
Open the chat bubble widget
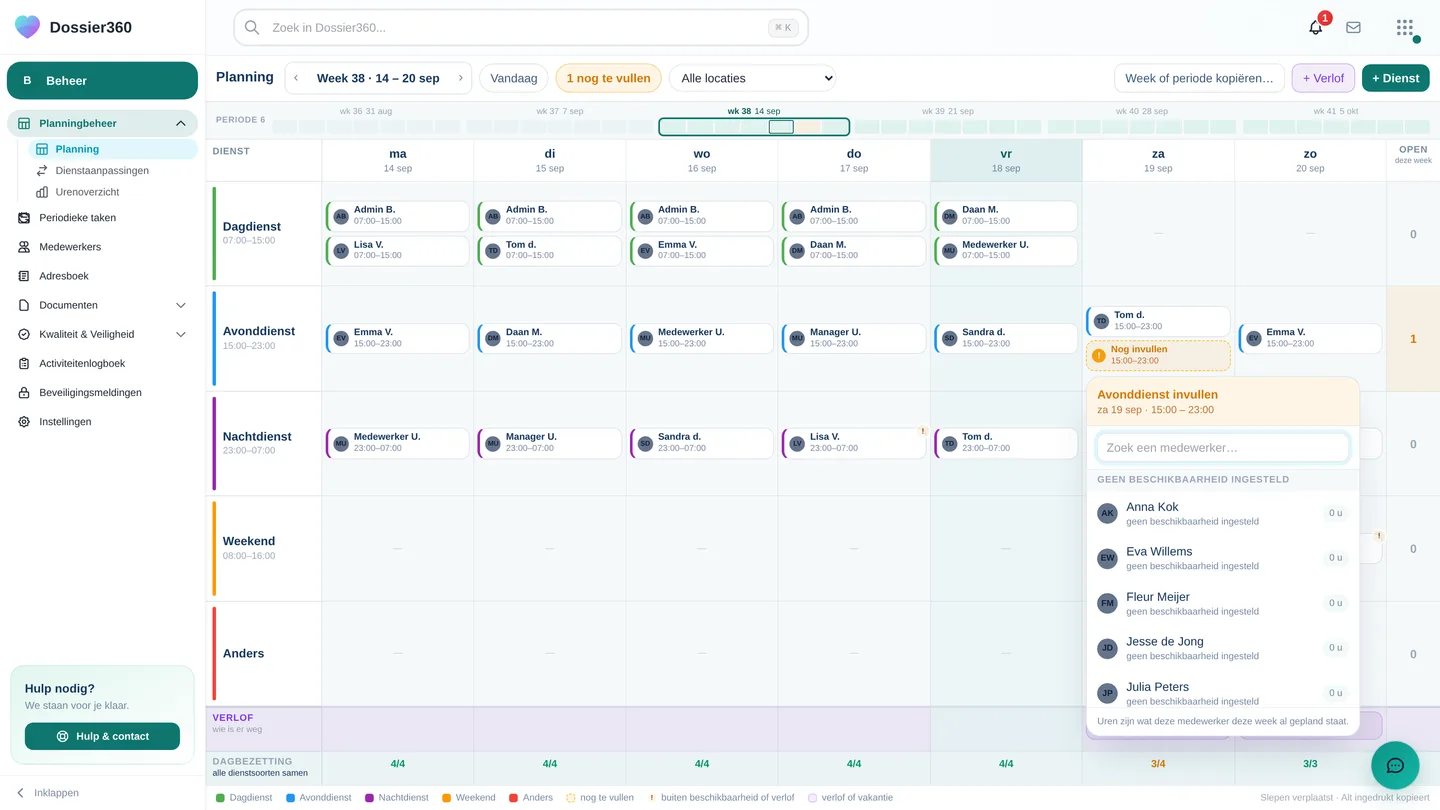coord(1395,766)
